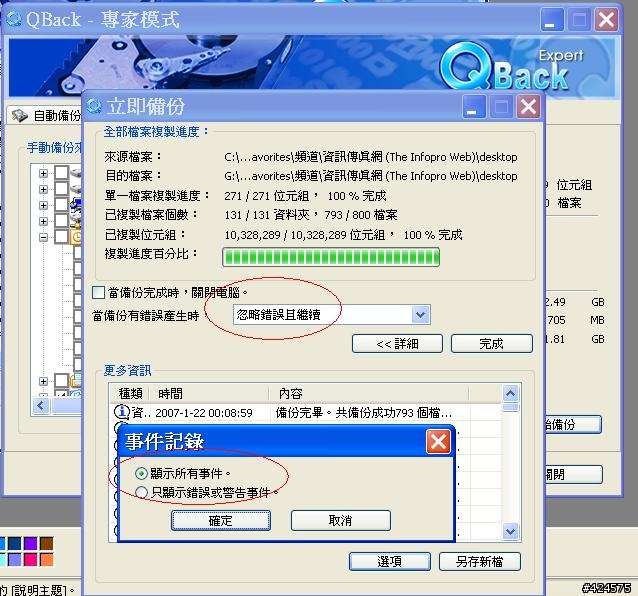Click the clock folder icon in the tree
Image resolution: width=638 pixels, height=596 pixels.
(x=76, y=237)
